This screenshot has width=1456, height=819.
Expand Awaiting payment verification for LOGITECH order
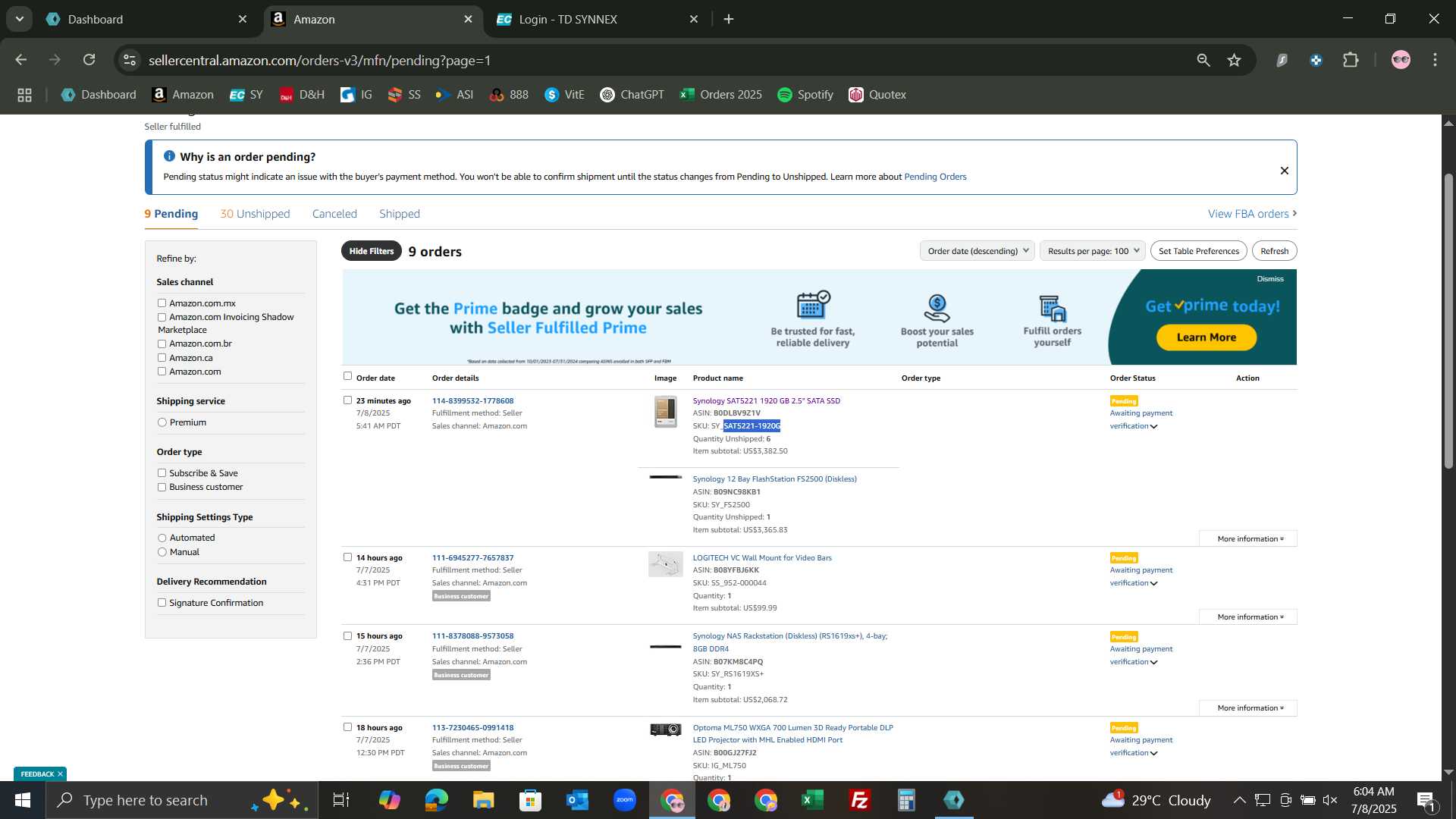[1153, 583]
